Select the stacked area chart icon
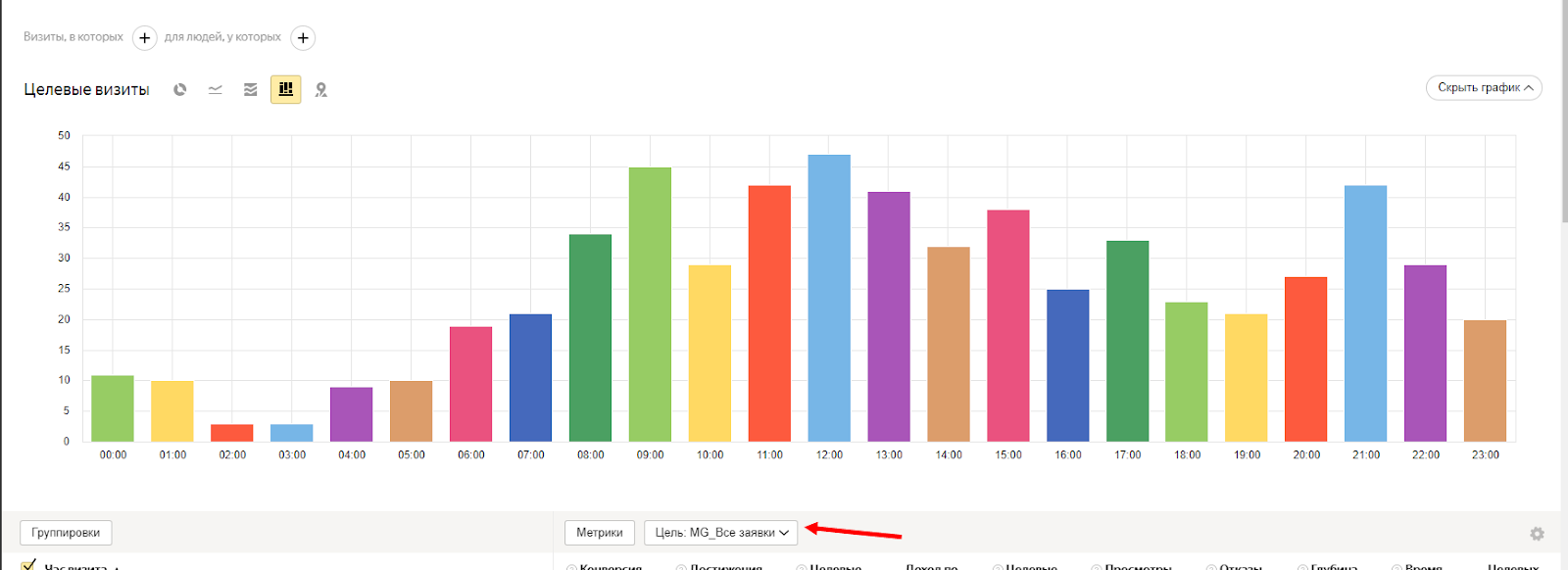This screenshot has height=570, width=1568. click(x=251, y=90)
